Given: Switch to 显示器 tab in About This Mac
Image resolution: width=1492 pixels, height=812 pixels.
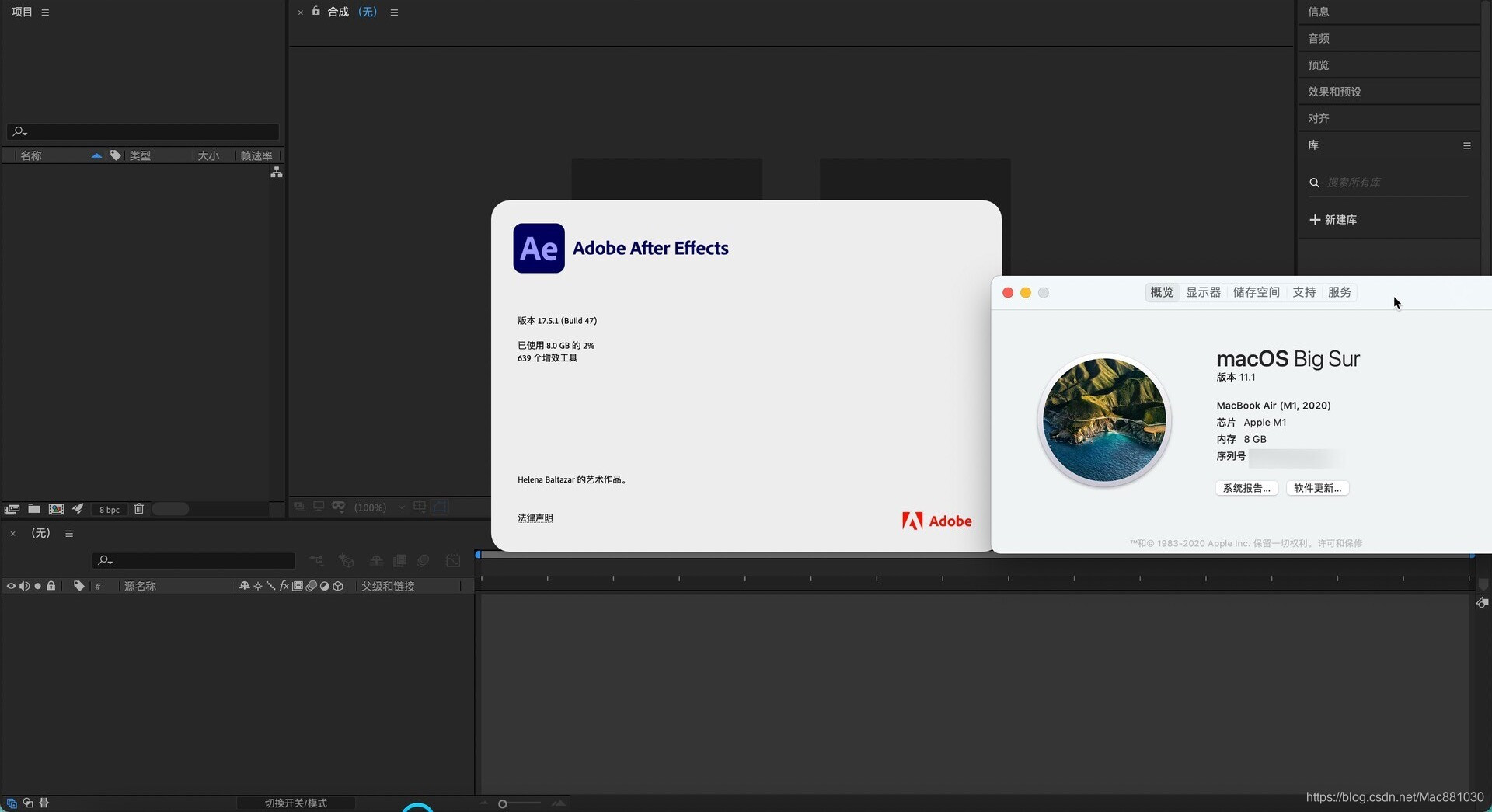Looking at the screenshot, I should coord(1203,292).
